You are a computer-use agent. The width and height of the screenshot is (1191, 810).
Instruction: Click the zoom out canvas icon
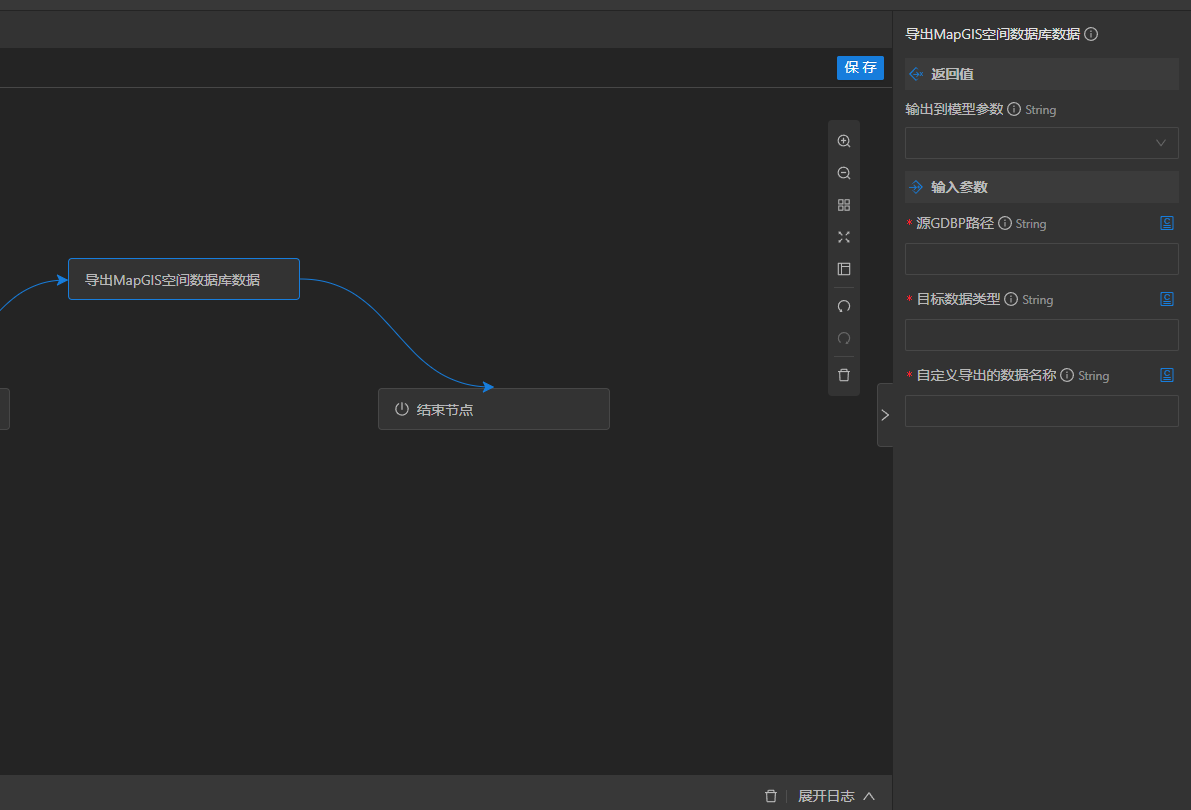pos(844,173)
